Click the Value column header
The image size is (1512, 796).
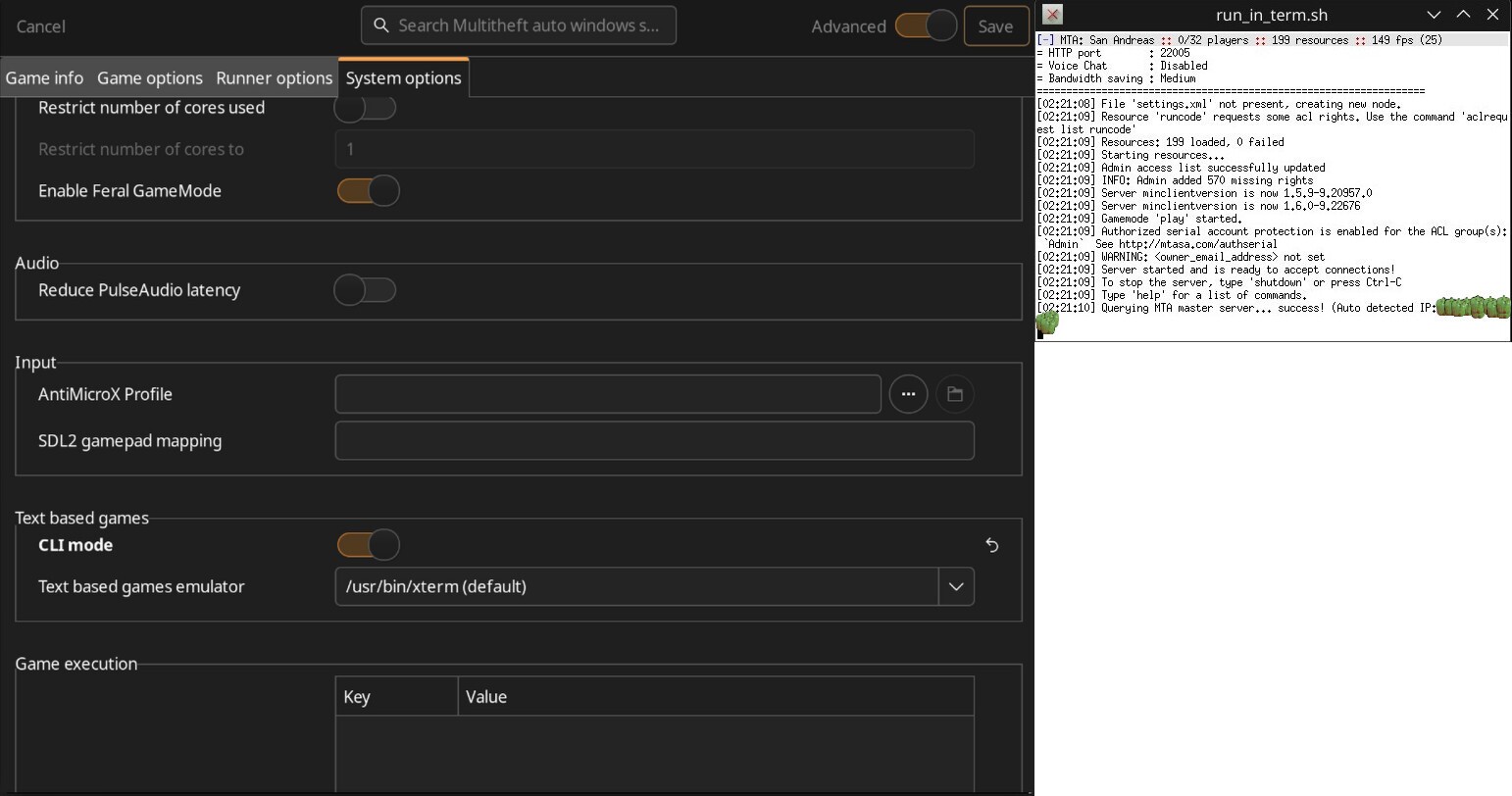click(x=716, y=697)
